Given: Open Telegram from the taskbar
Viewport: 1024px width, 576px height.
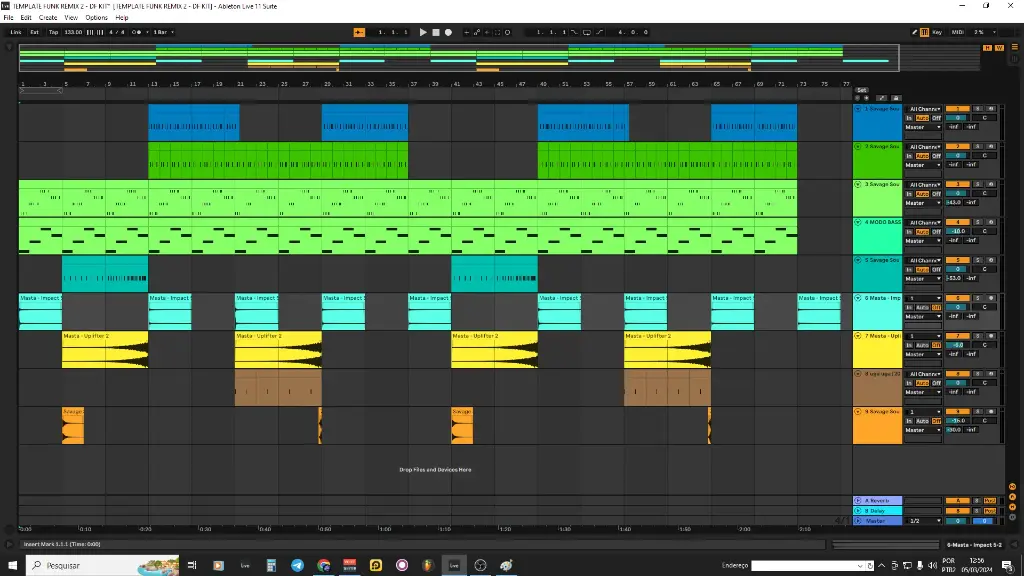Looking at the screenshot, I should [297, 566].
